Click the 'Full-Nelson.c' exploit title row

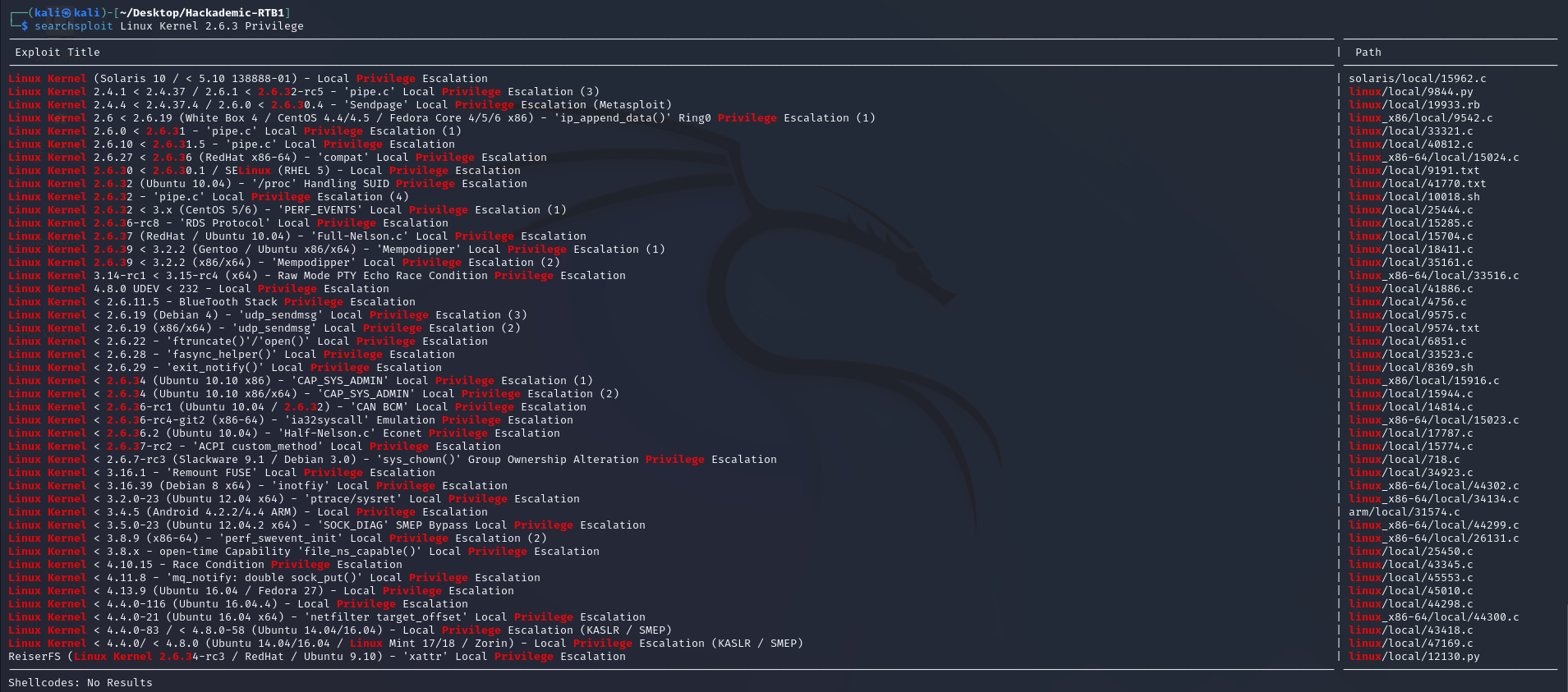pos(297,236)
